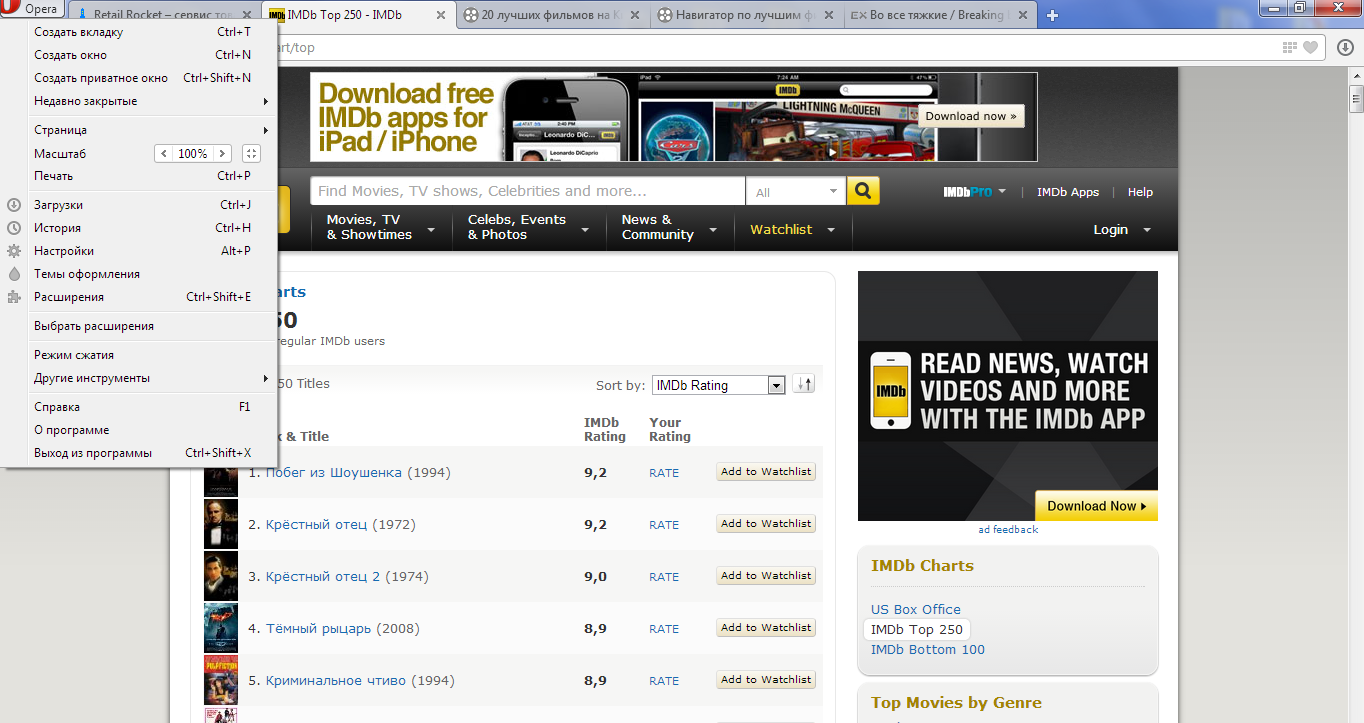1364x723 pixels.
Task: Toggle 'Режим сжатия' option
Action: coord(139,355)
